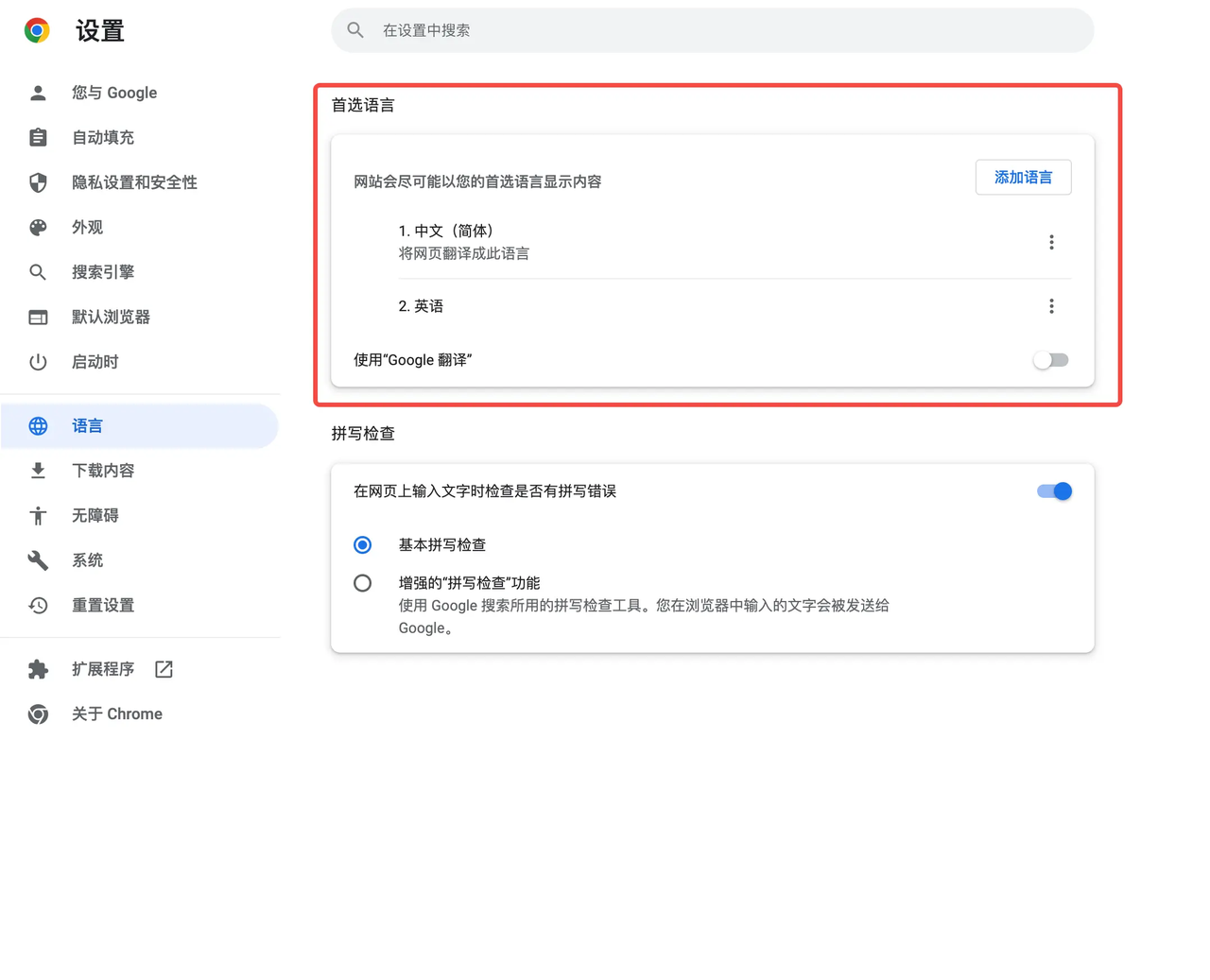Select 语言 in the sidebar
1210x980 pixels.
(x=38, y=425)
